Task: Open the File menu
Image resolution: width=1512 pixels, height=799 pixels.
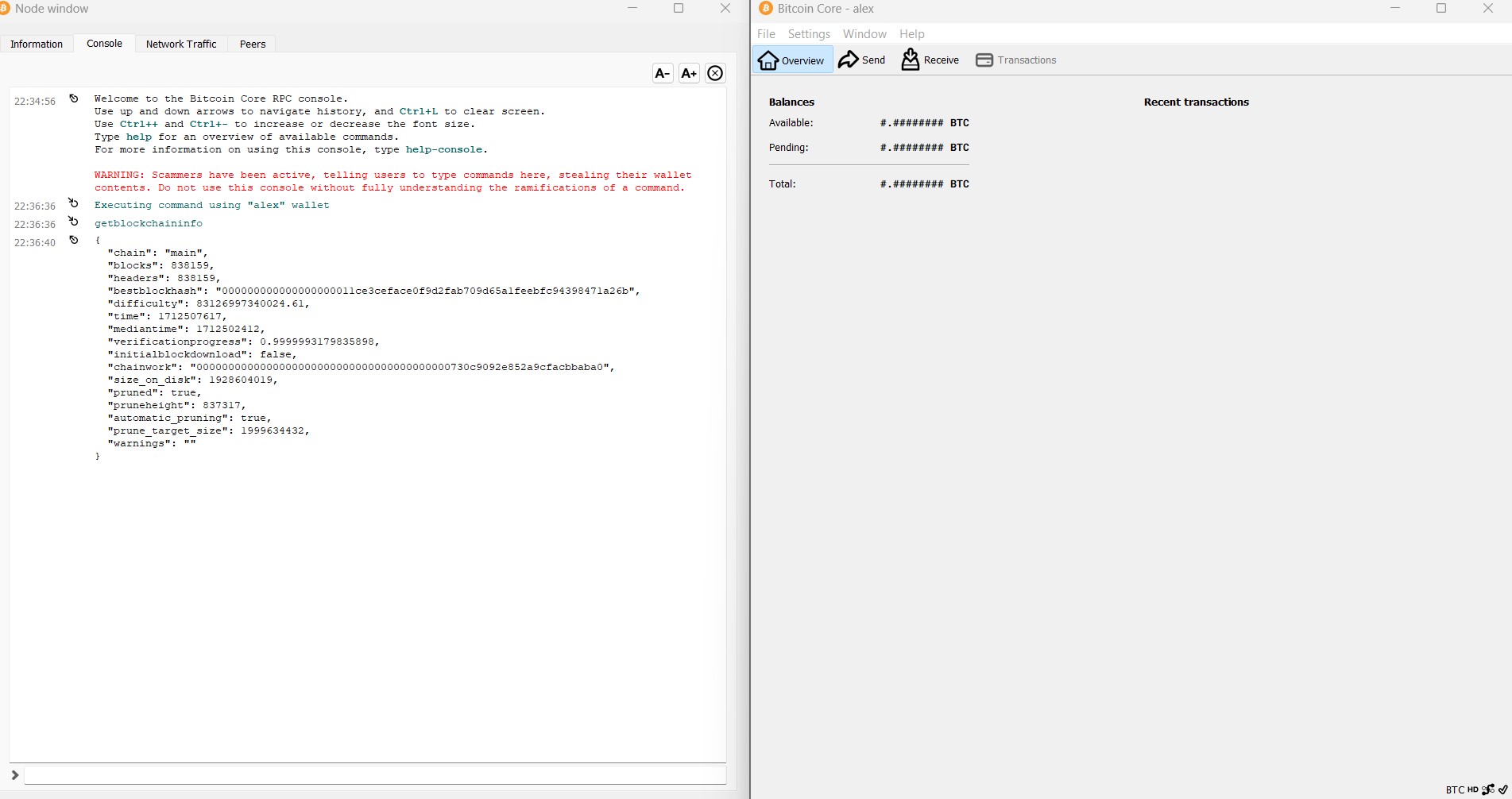Action: point(766,33)
